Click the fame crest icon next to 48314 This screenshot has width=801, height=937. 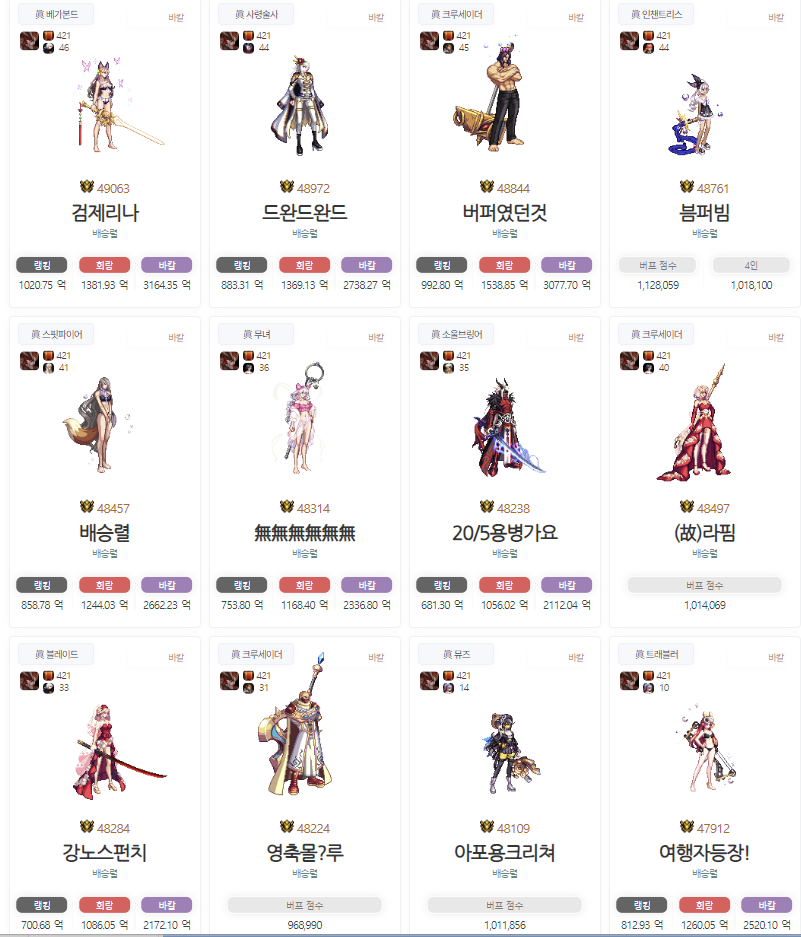coord(287,507)
